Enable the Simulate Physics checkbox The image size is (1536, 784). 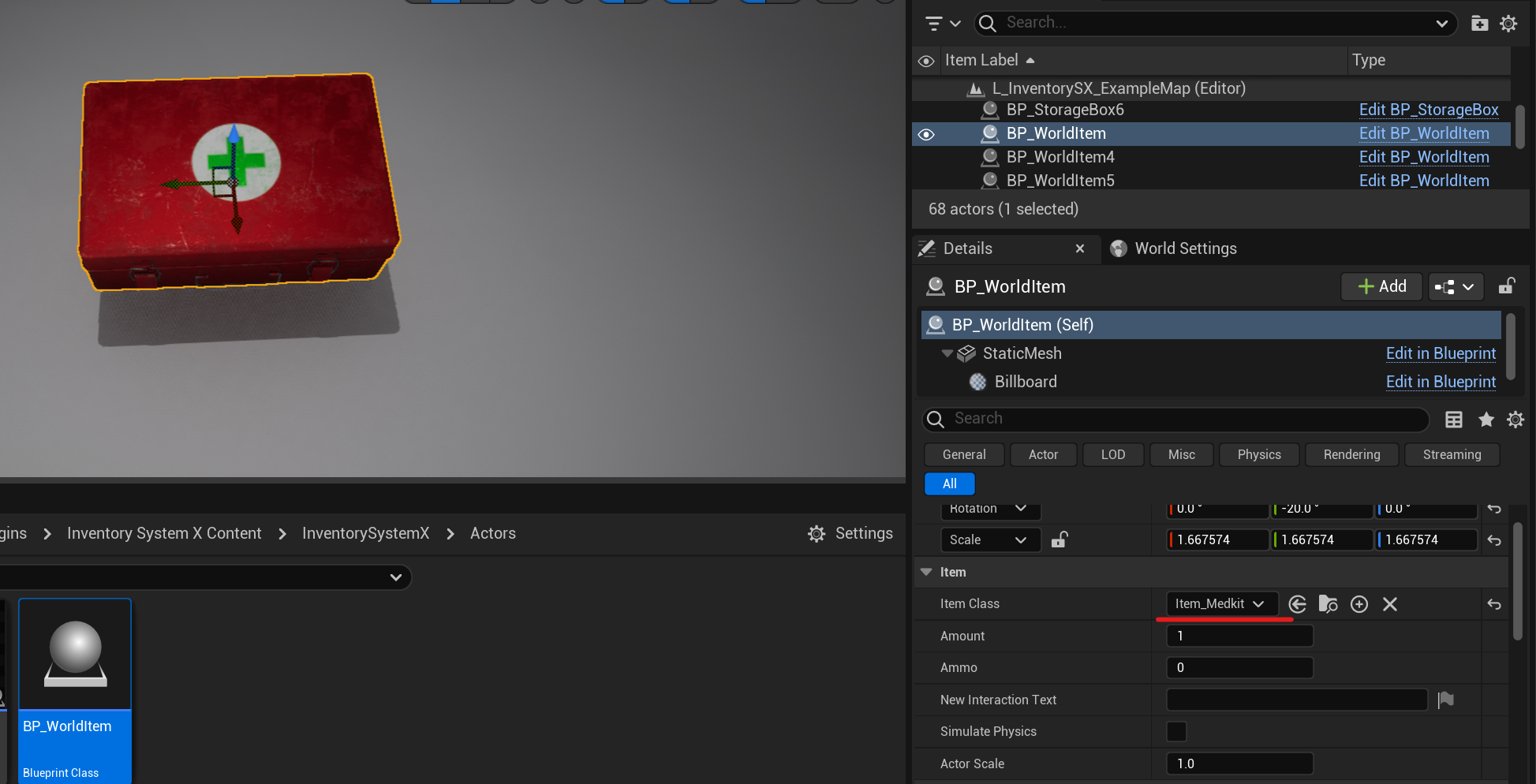tap(1176, 732)
